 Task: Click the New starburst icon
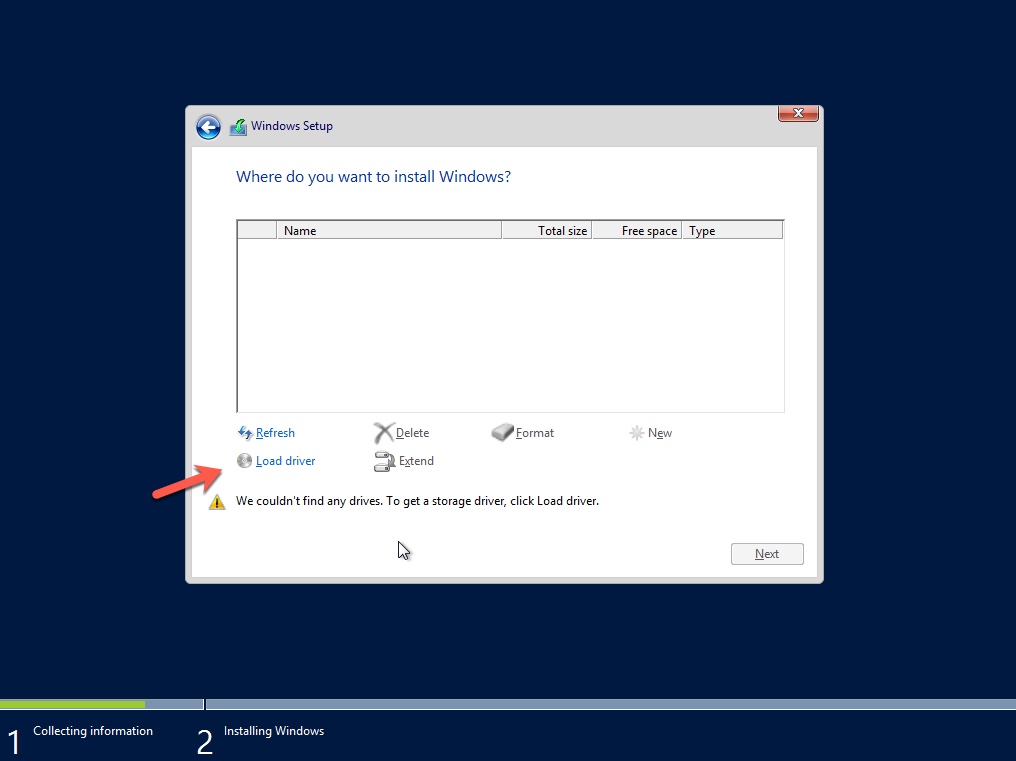pyautogui.click(x=636, y=432)
